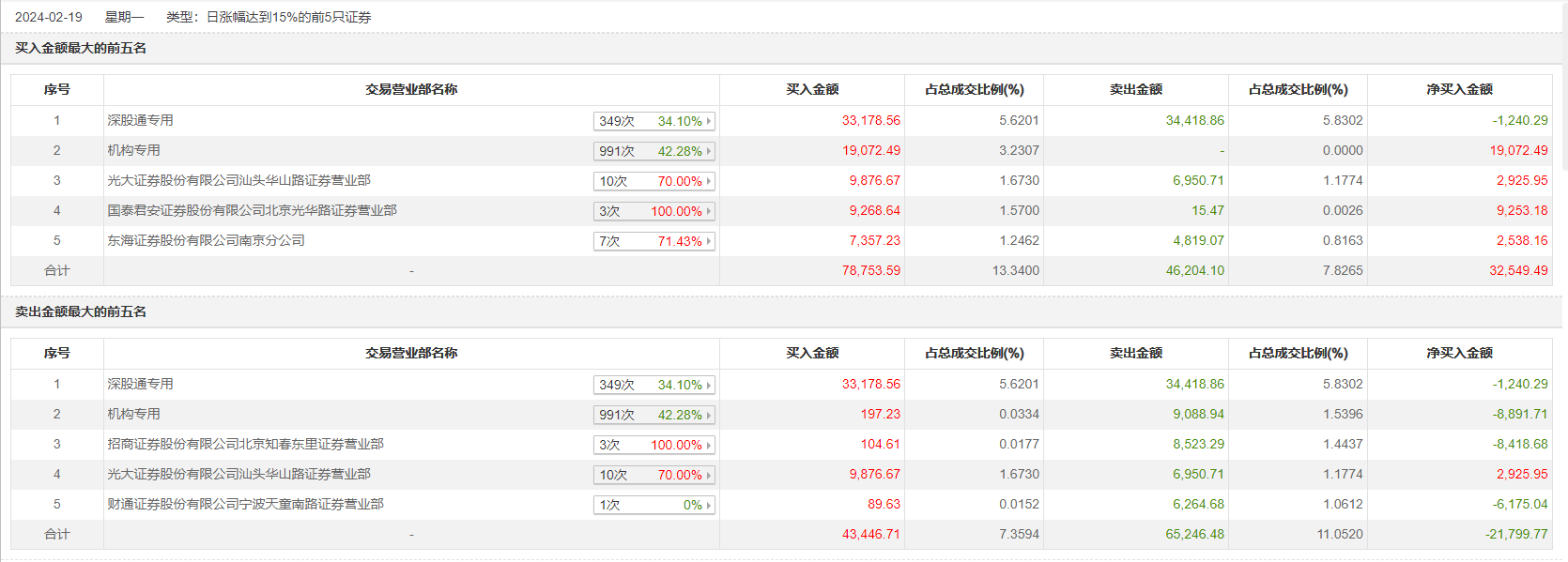
Task: Open 991次 42.28% stats in the sell table
Action: click(653, 415)
